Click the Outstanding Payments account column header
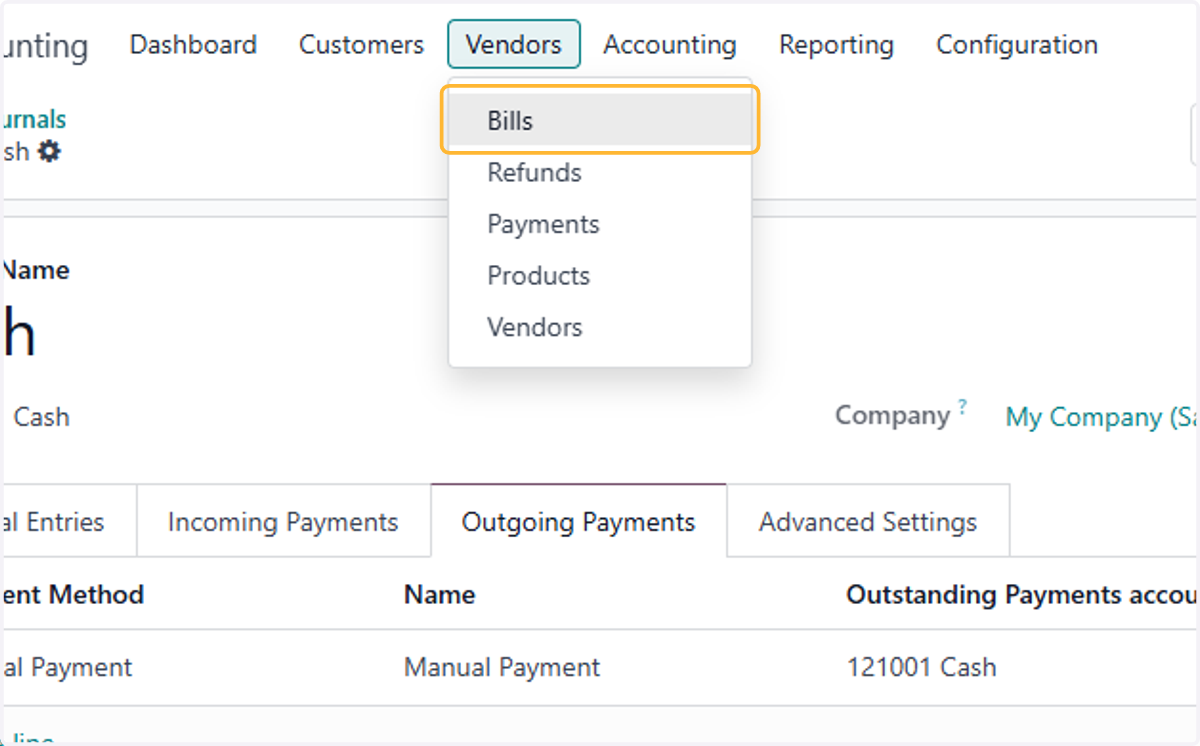This screenshot has width=1200, height=746. click(1022, 595)
